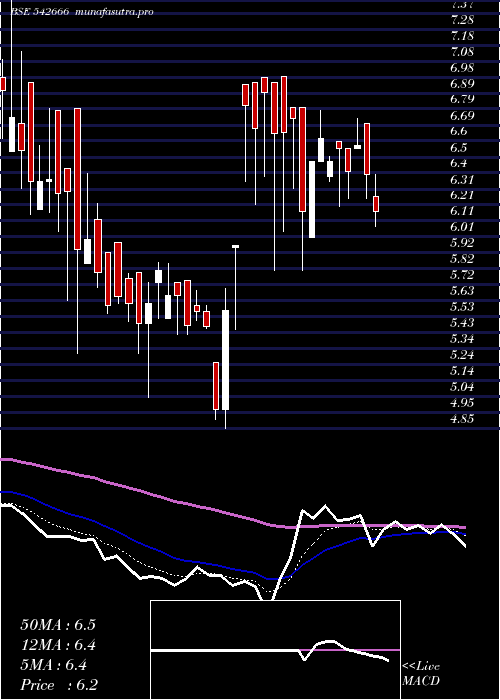Click the <<Live MACD label
This screenshot has width=500, height=700.
(x=421, y=674)
